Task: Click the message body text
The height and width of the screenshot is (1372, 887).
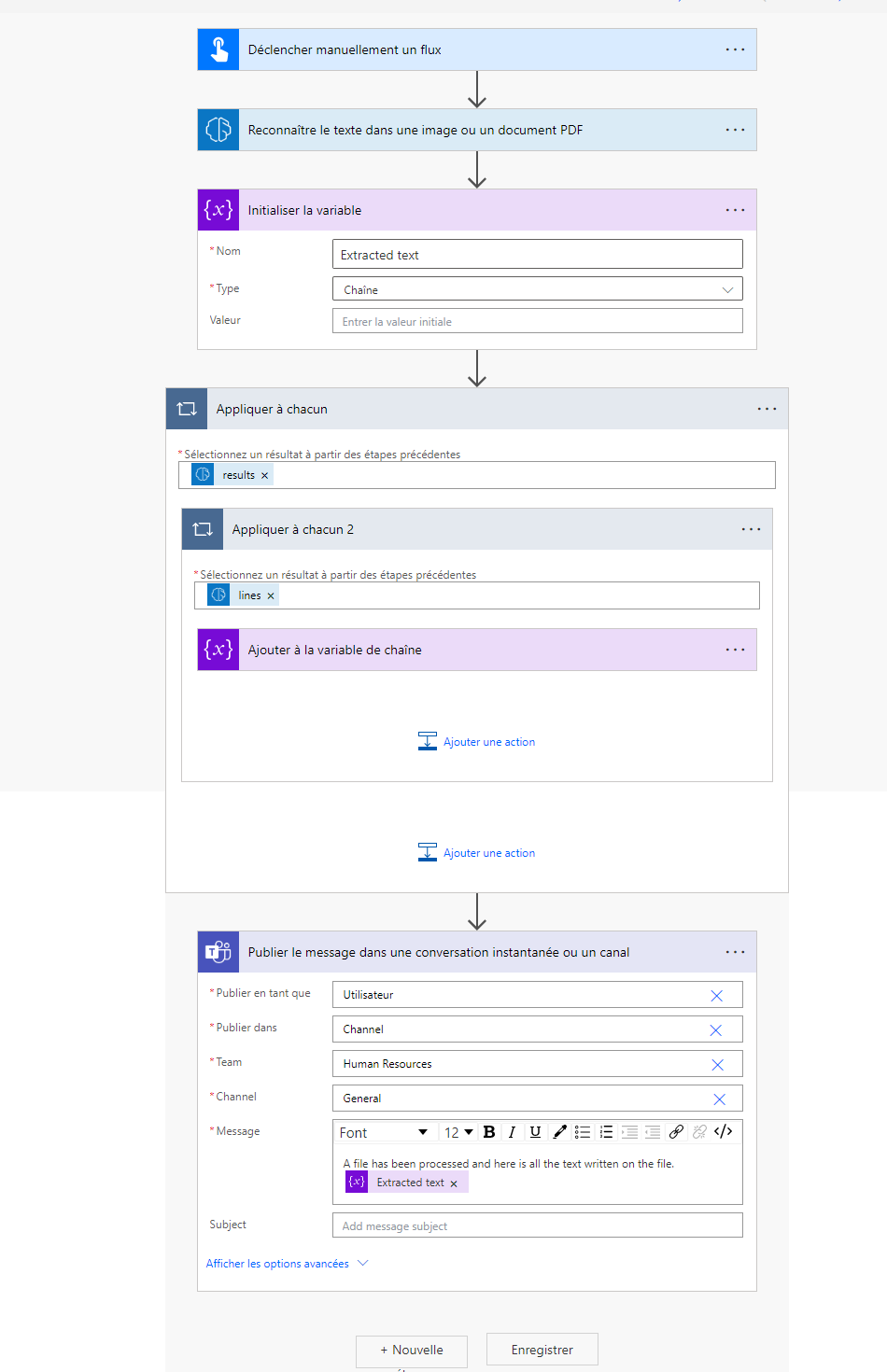Action: coord(509,1164)
